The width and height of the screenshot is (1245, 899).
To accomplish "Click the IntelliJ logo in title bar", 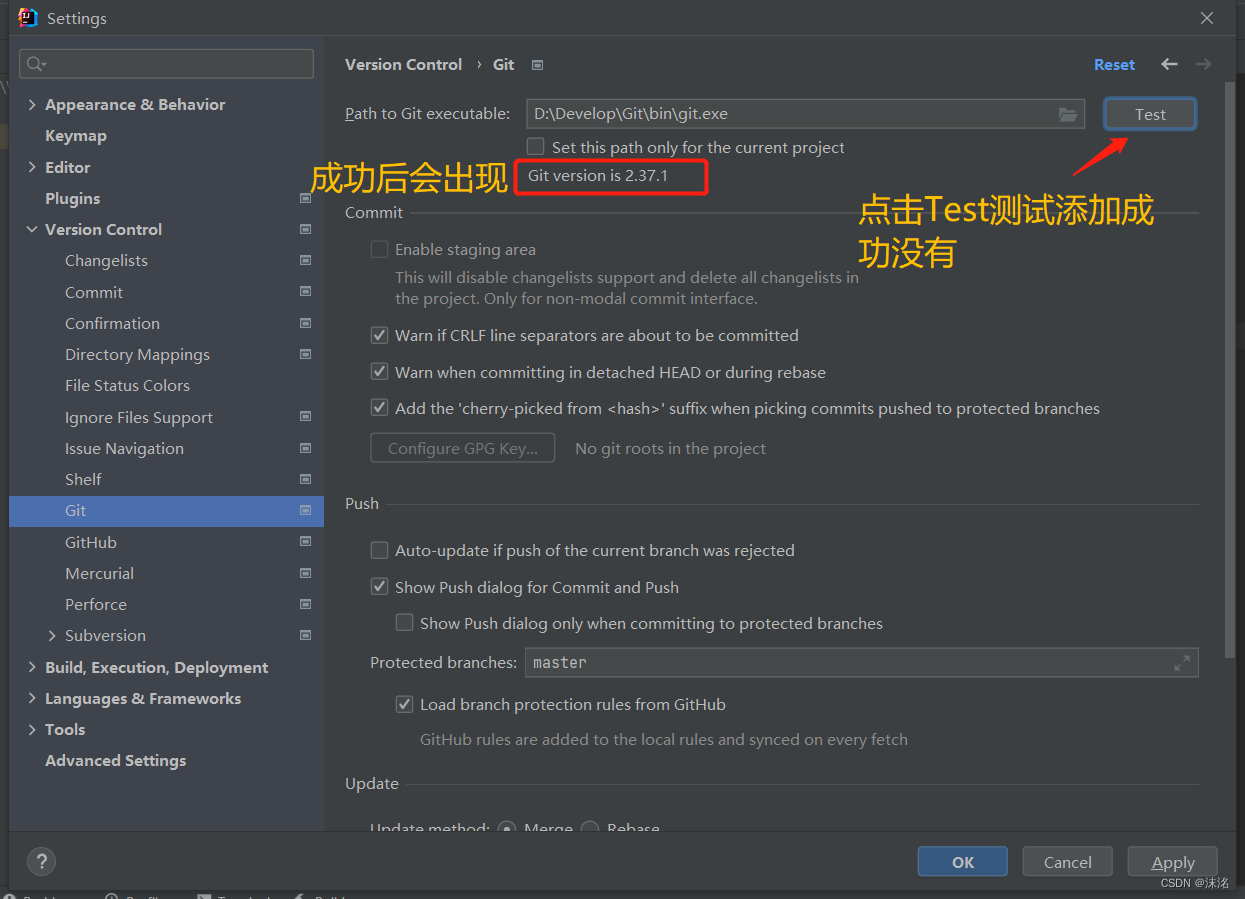I will [x=28, y=18].
